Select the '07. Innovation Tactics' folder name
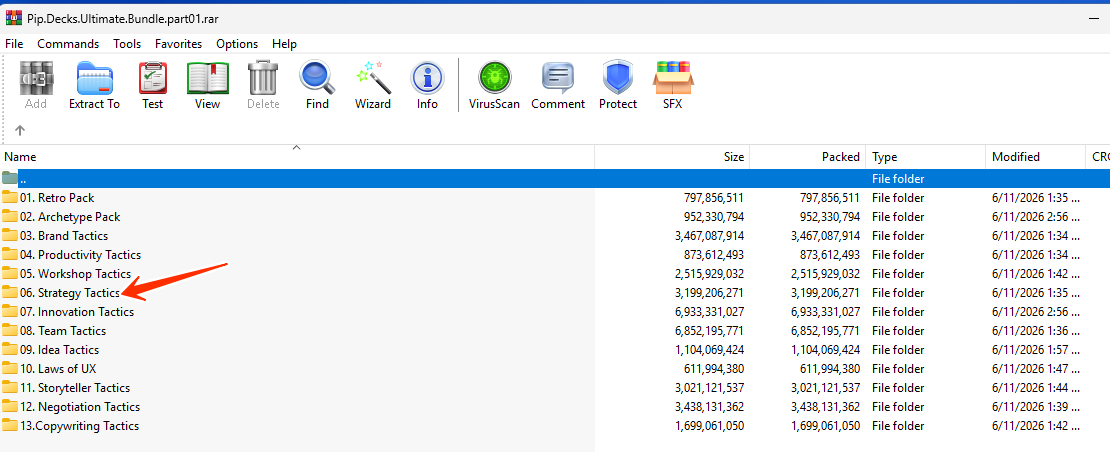1110x452 pixels. [x=76, y=311]
